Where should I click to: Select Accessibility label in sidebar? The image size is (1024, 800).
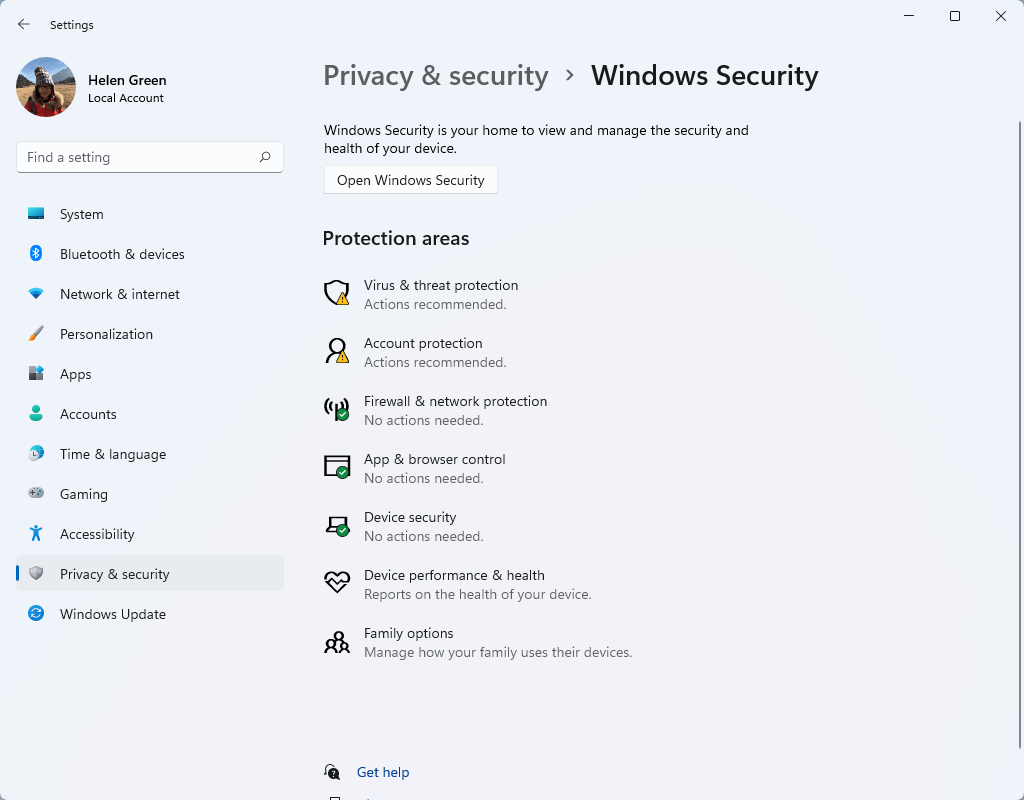[97, 534]
